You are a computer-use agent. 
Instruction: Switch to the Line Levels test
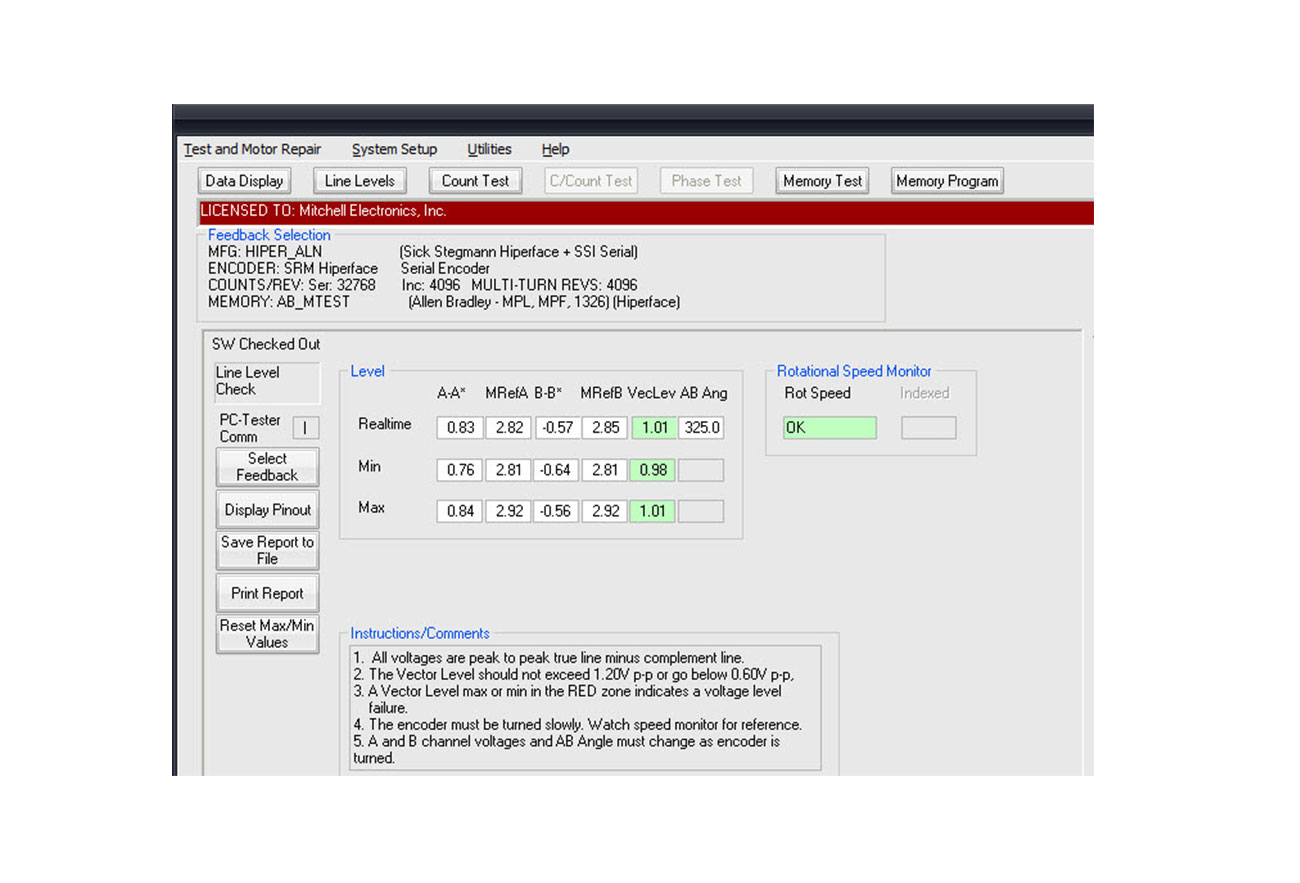[x=360, y=181]
